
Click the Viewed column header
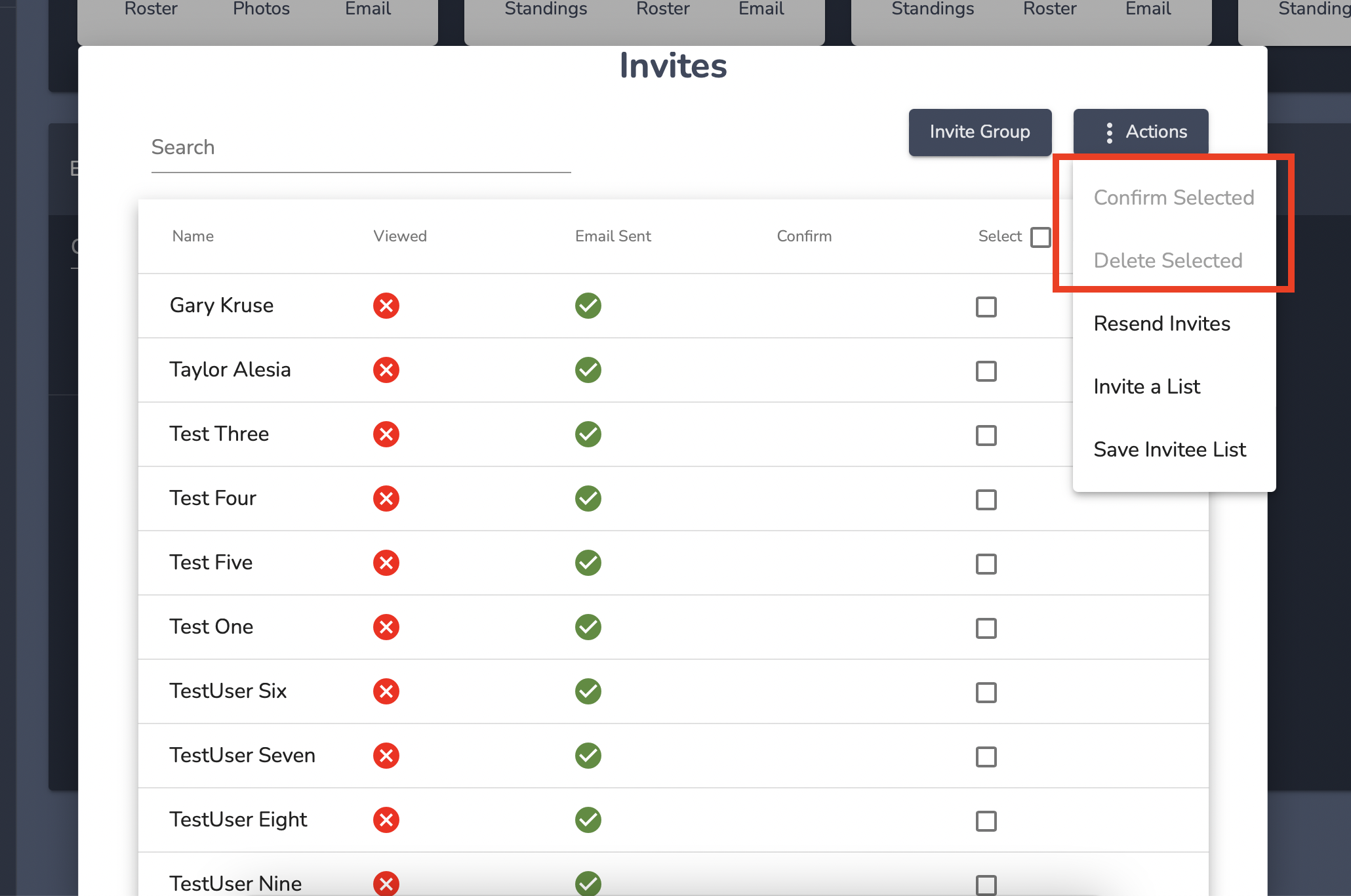point(400,236)
